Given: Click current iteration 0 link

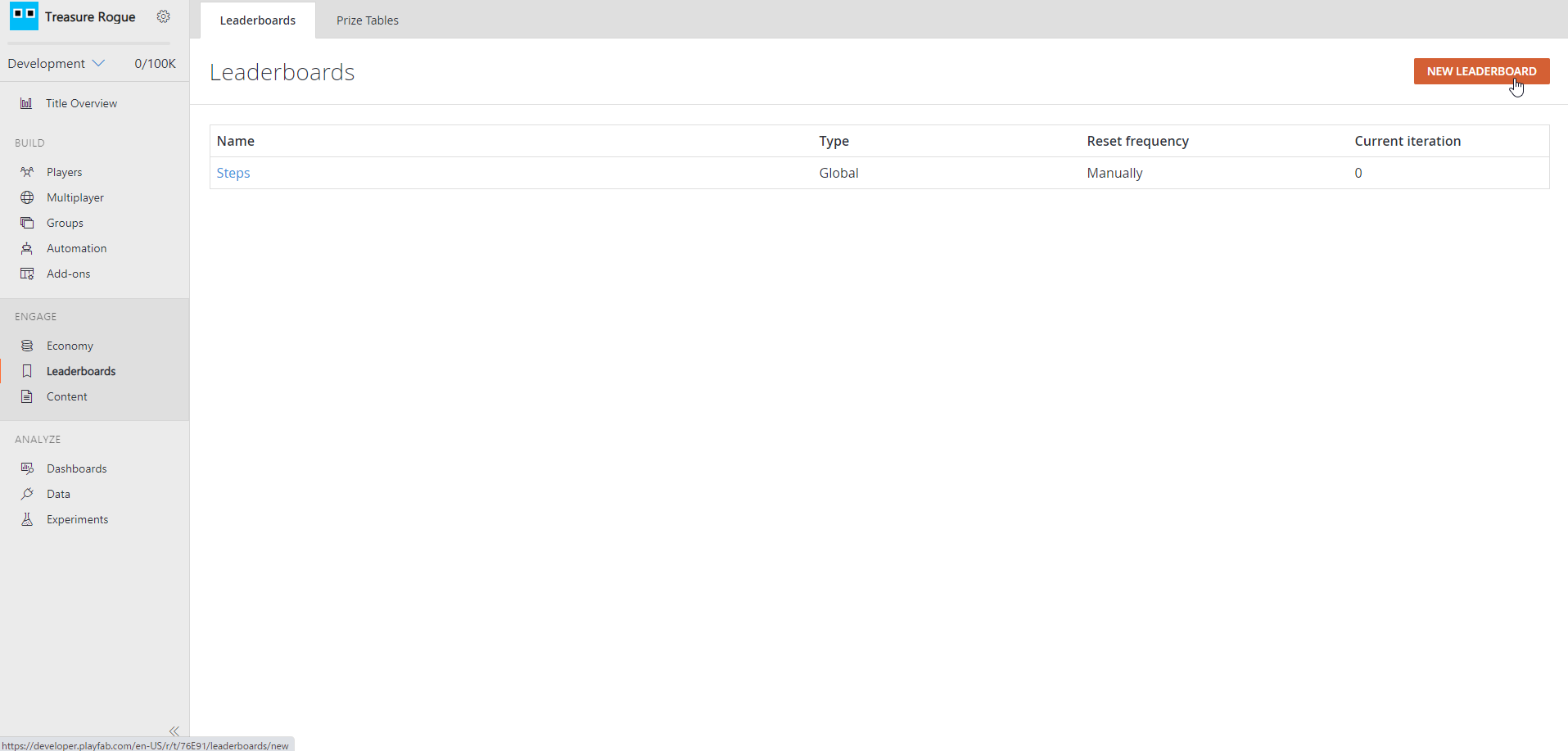Looking at the screenshot, I should tap(1358, 173).
